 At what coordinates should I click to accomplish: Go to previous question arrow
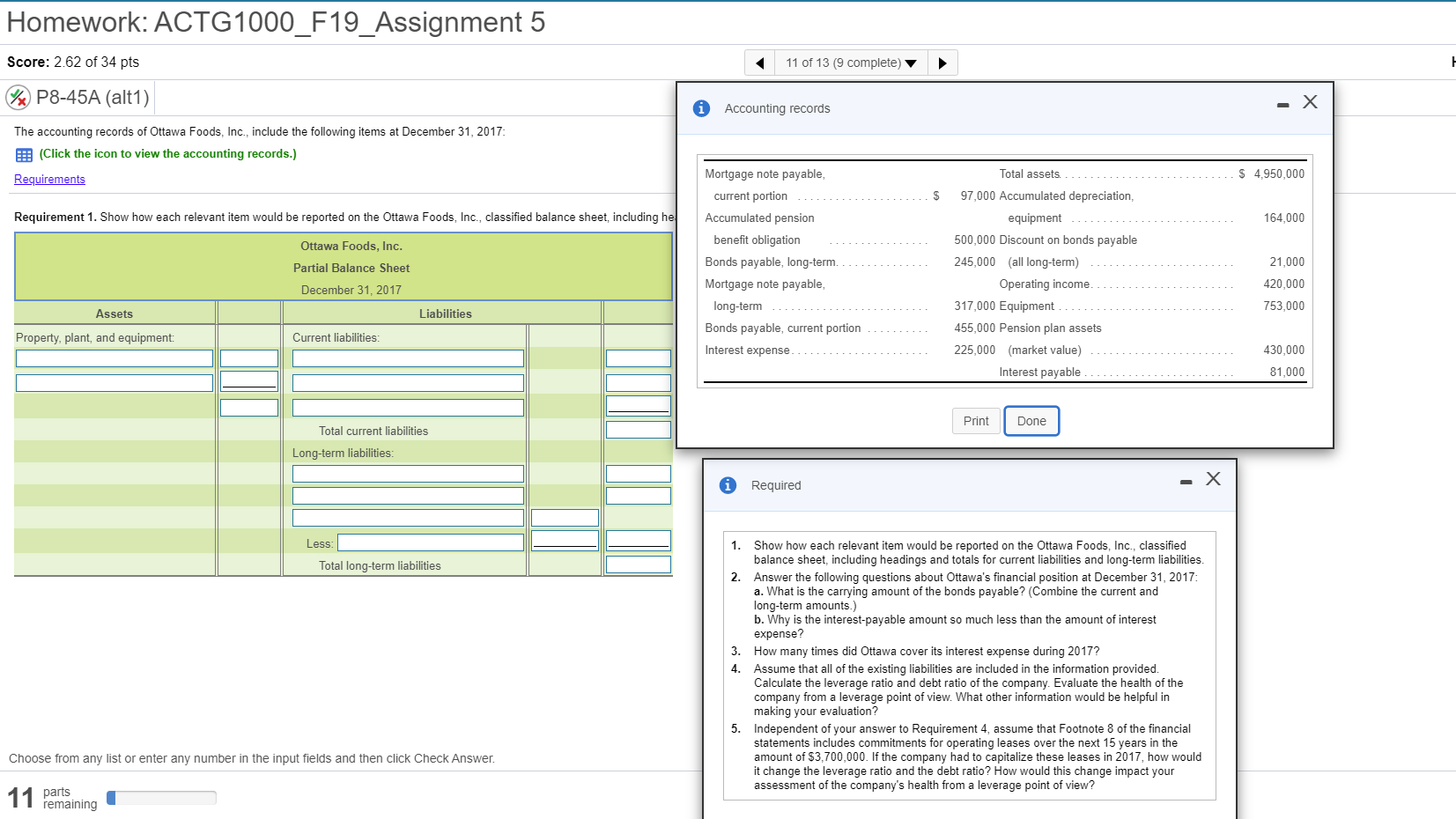point(759,63)
